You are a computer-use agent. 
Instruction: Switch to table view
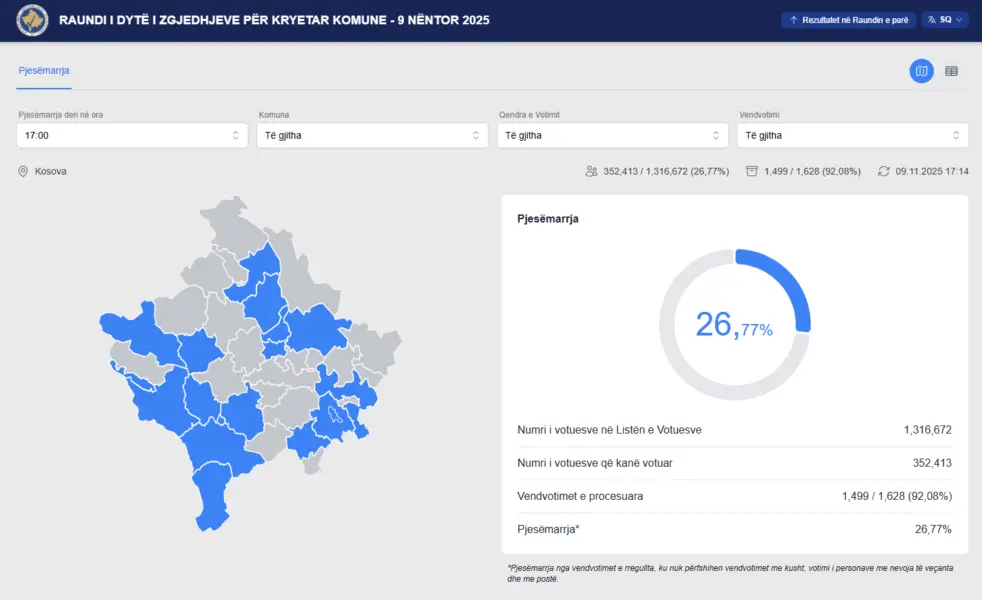(951, 71)
